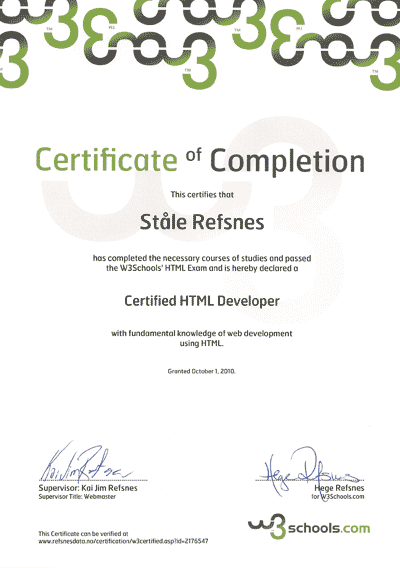This screenshot has height=568, width=400.
Task: Click Kai Jim Refsnes' handwritten signature
Action: click(x=86, y=462)
